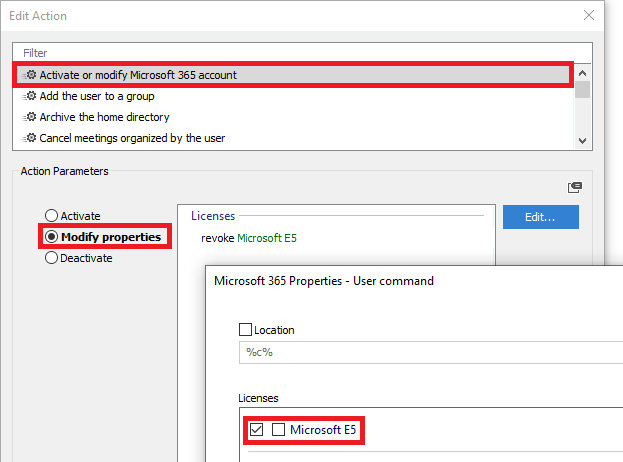Click the Filter input field
Viewport: 623px width, 462px height.
pyautogui.click(x=302, y=53)
